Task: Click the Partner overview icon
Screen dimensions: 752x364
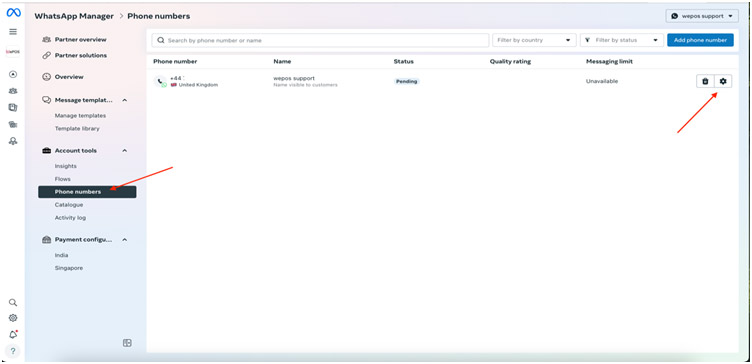Action: click(47, 39)
